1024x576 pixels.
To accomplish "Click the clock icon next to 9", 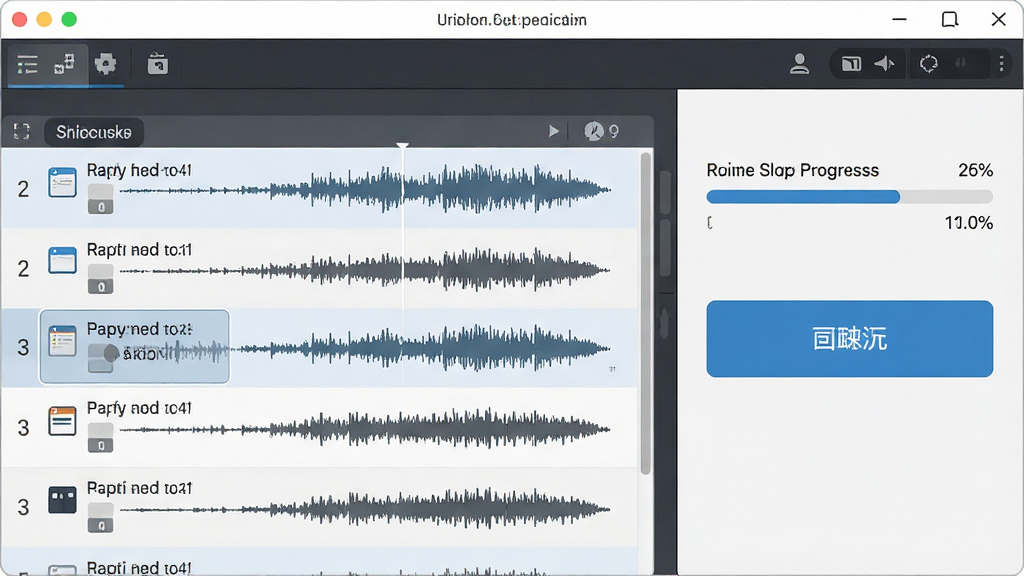I will [x=594, y=131].
